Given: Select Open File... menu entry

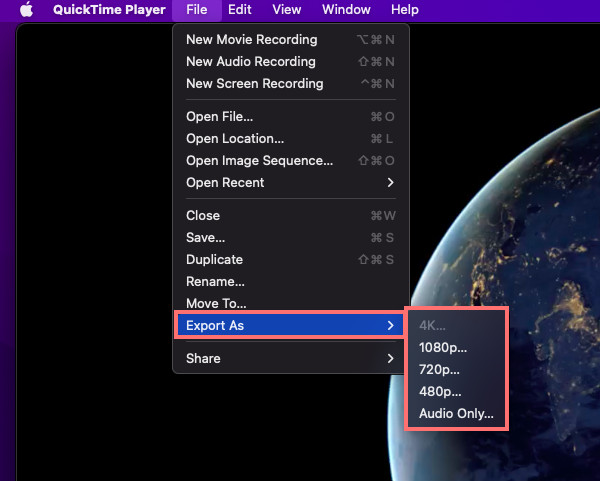Looking at the screenshot, I should tap(291, 117).
